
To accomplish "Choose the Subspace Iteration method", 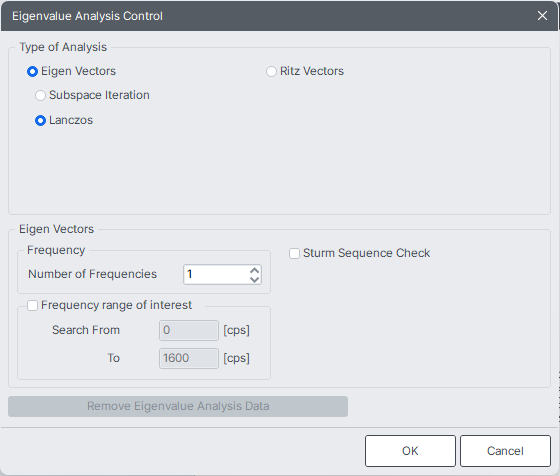I will 40,96.
